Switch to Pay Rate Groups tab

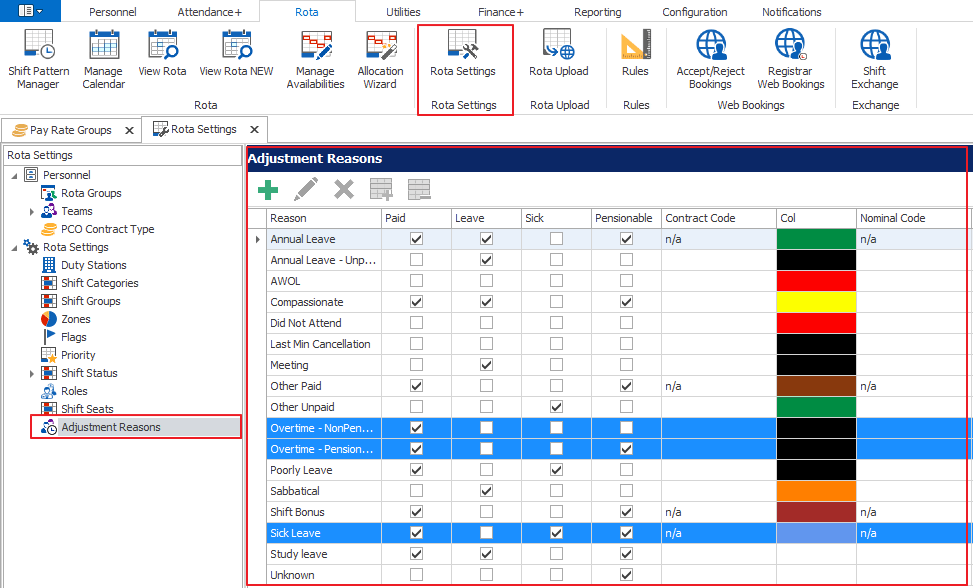[69, 130]
